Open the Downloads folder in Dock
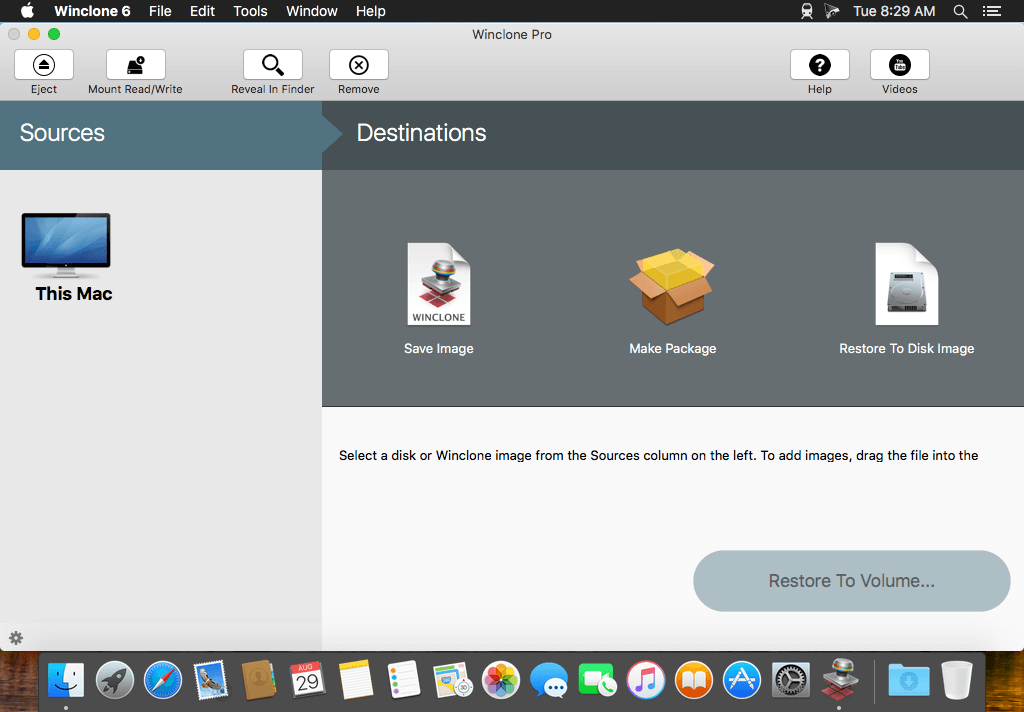Viewport: 1024px width, 712px height. 908,680
